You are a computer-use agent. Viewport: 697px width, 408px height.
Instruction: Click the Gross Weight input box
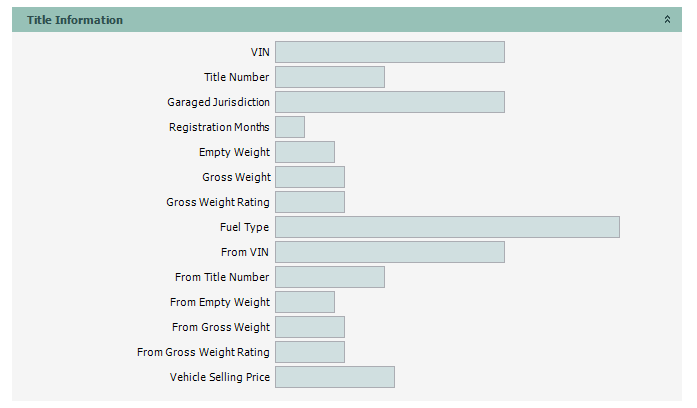[309, 177]
